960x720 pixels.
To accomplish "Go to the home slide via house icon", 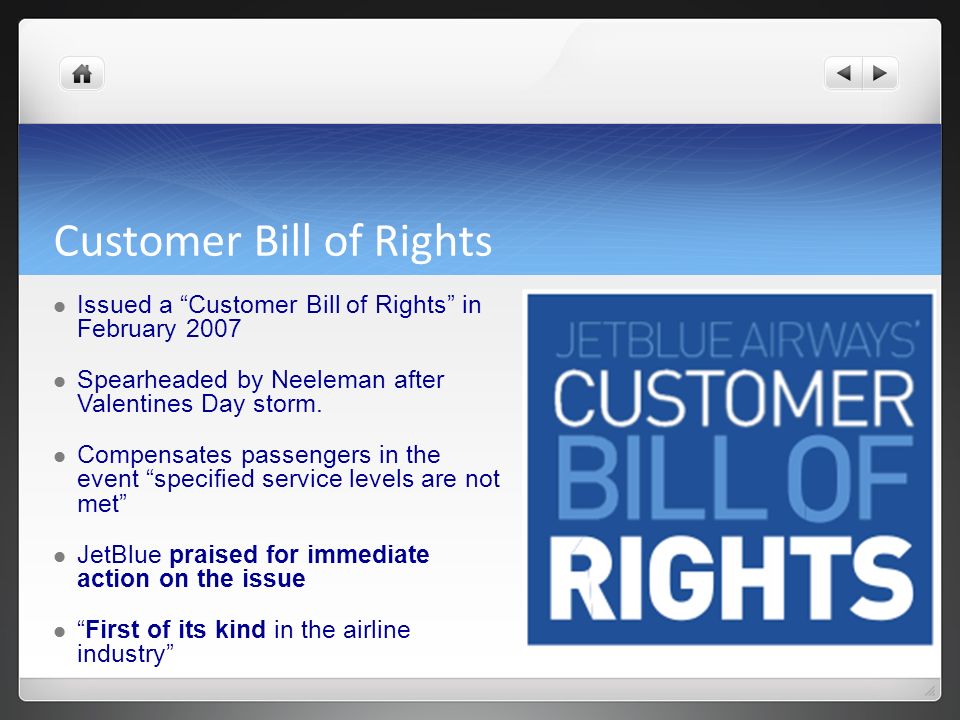I will [x=82, y=74].
